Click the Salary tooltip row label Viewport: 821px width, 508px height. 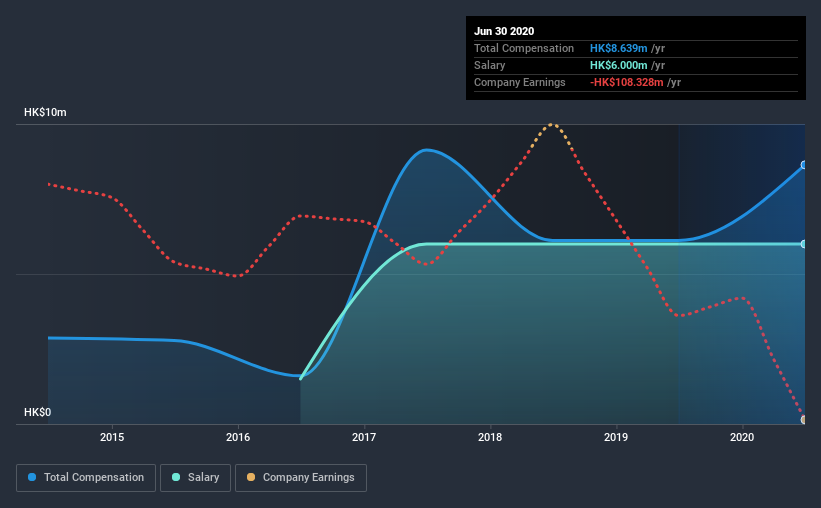click(490, 65)
